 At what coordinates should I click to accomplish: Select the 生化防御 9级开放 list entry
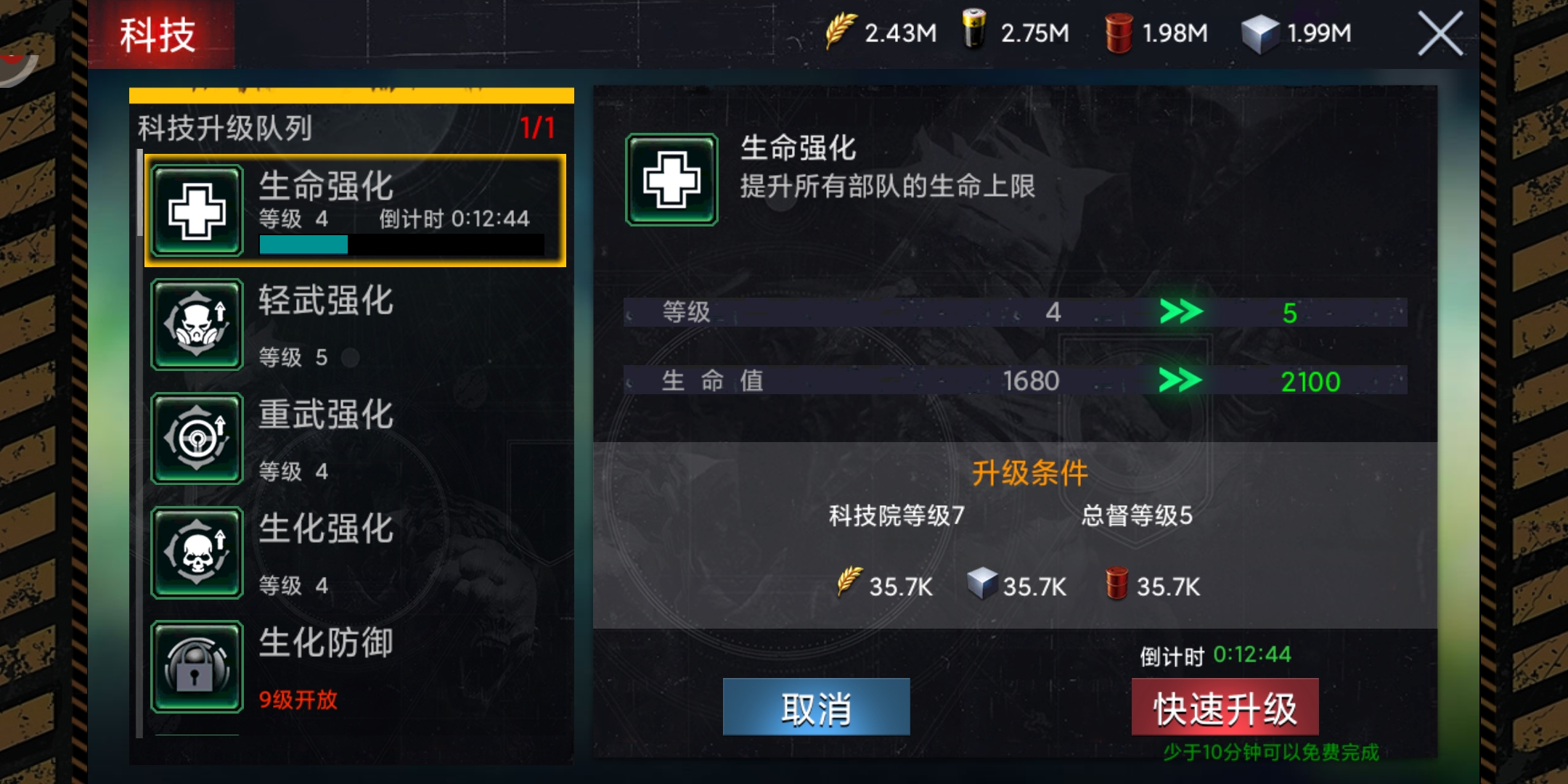point(356,666)
